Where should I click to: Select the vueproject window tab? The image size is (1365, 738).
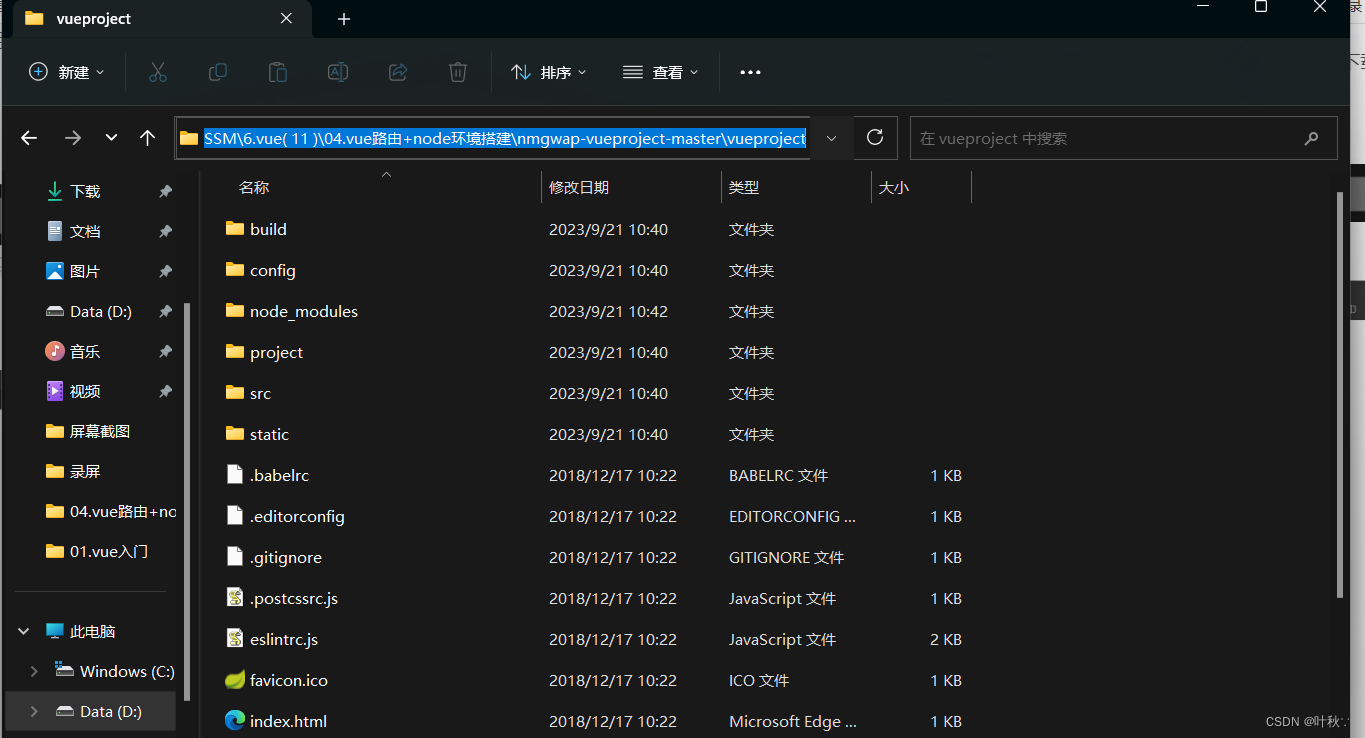coord(163,19)
